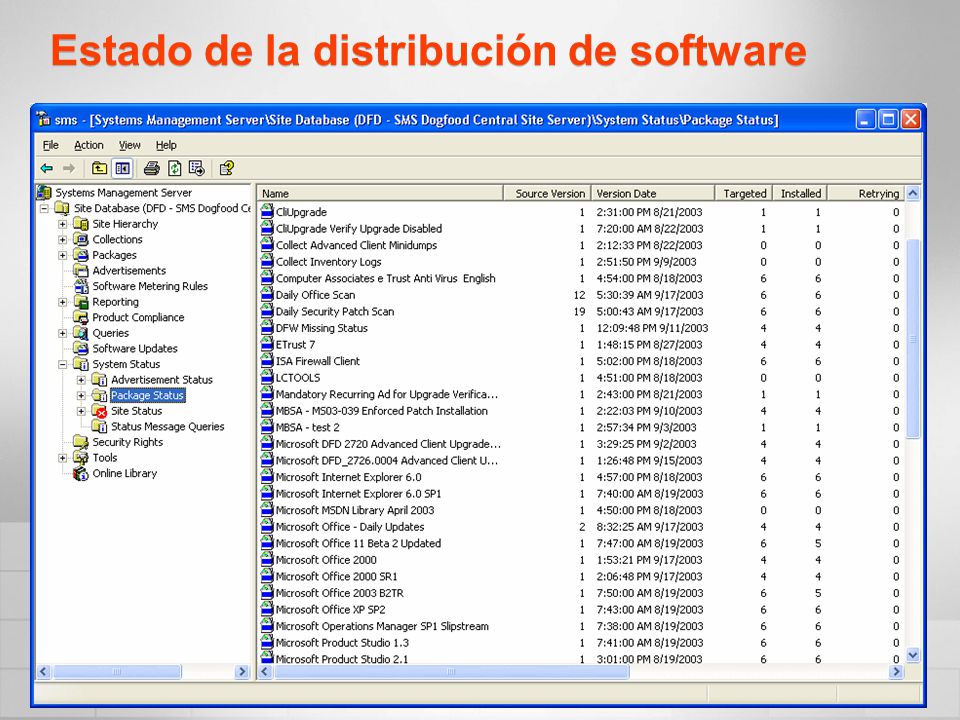Select the DFW Missing Status row
Image resolution: width=960 pixels, height=720 pixels.
pyautogui.click(x=580, y=328)
